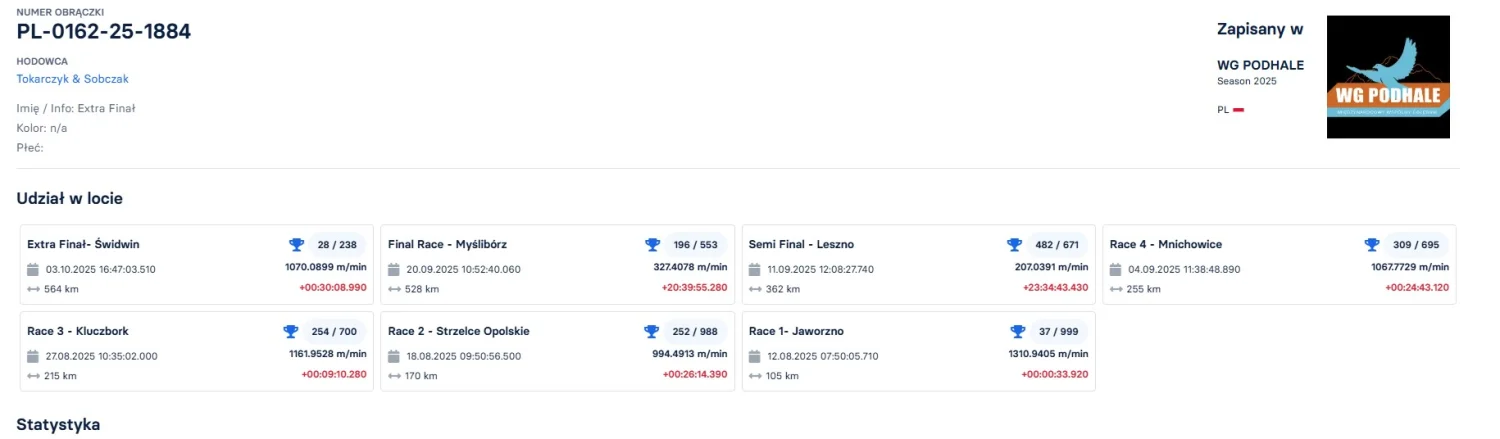Click the trophy icon on Race 4 Mnichowice card
Viewport: 1500px width, 439px height.
1372,245
